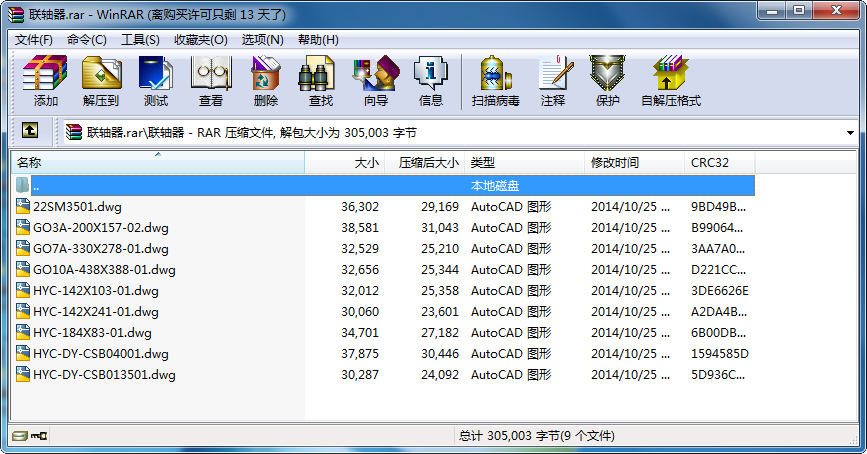867x454 pixels.
Task: Click packed size value 24,092
Action: [440, 375]
